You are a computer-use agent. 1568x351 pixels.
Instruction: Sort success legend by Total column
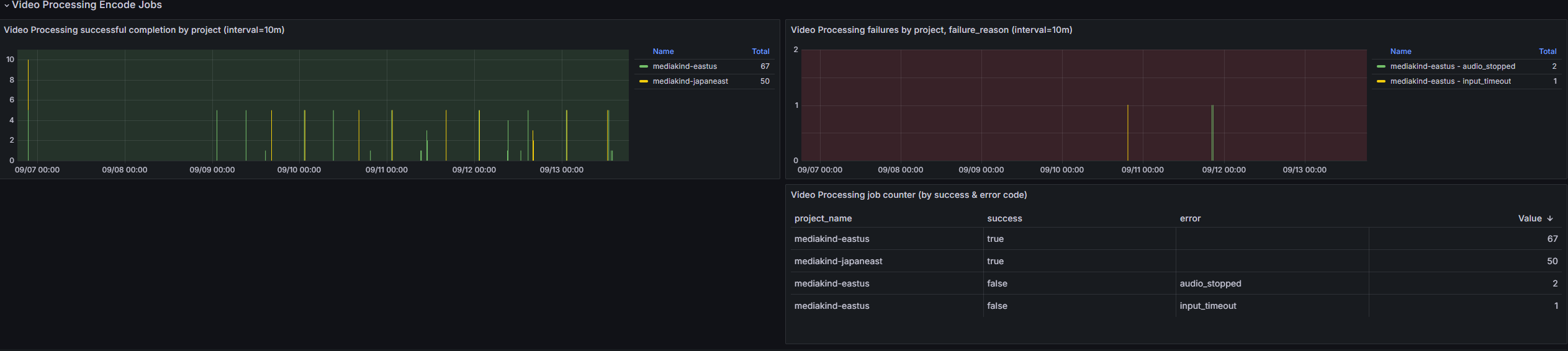(x=760, y=51)
